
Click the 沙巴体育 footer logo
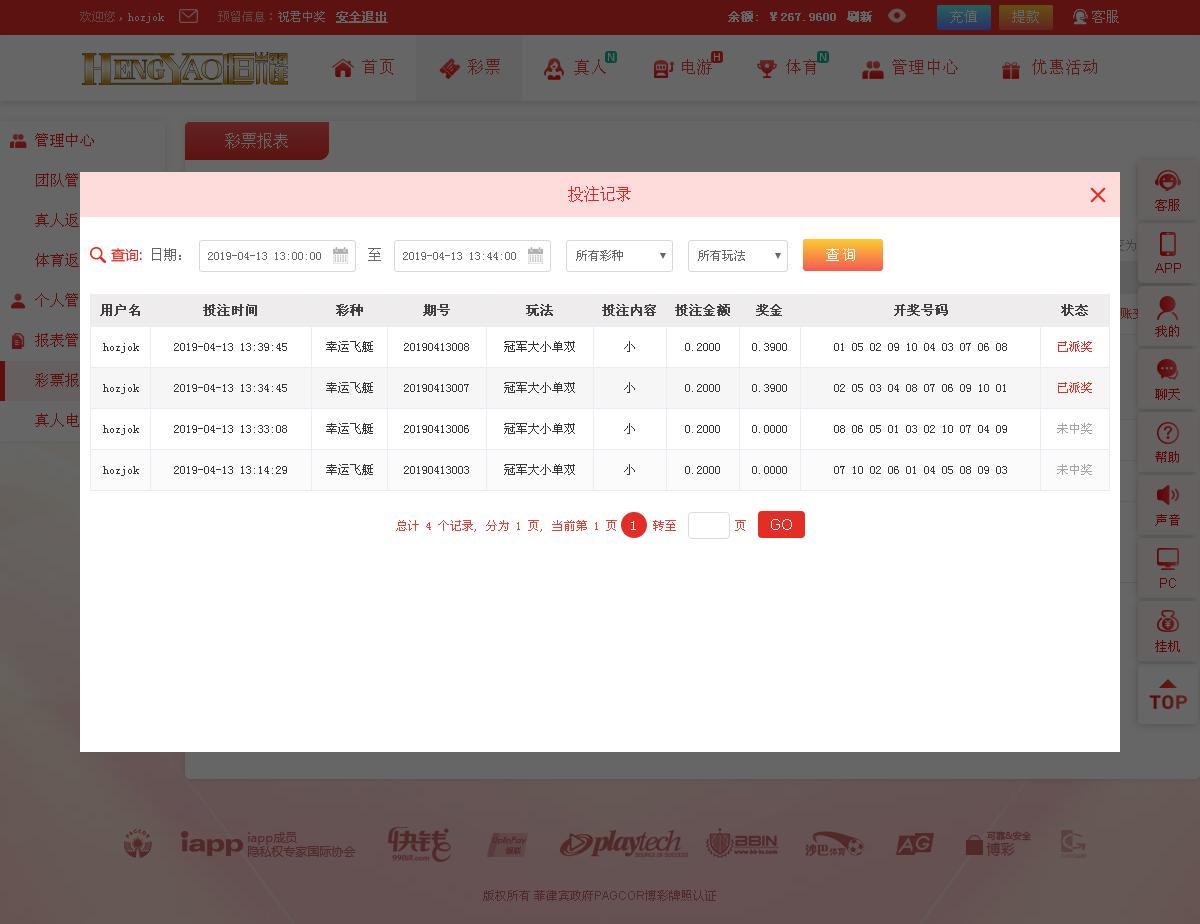tap(834, 844)
